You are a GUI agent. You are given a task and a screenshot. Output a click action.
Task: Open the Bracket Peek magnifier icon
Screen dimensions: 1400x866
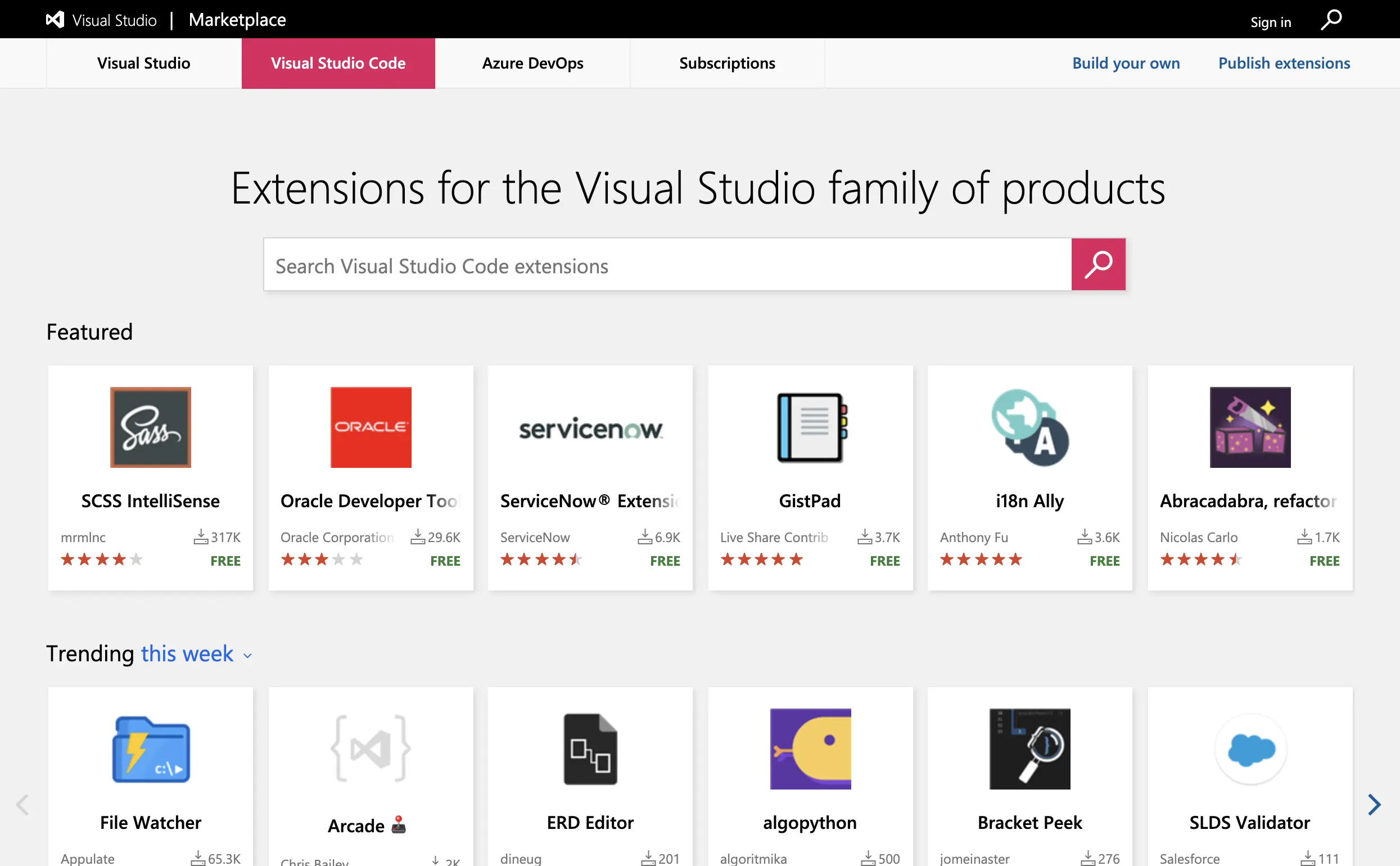point(1029,749)
